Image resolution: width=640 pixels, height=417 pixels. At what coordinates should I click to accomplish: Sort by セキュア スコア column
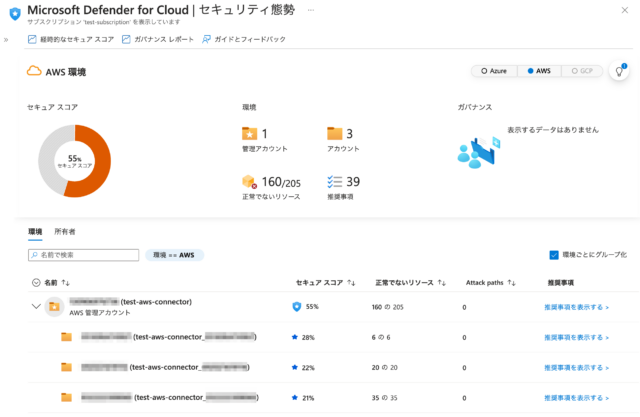pos(326,282)
